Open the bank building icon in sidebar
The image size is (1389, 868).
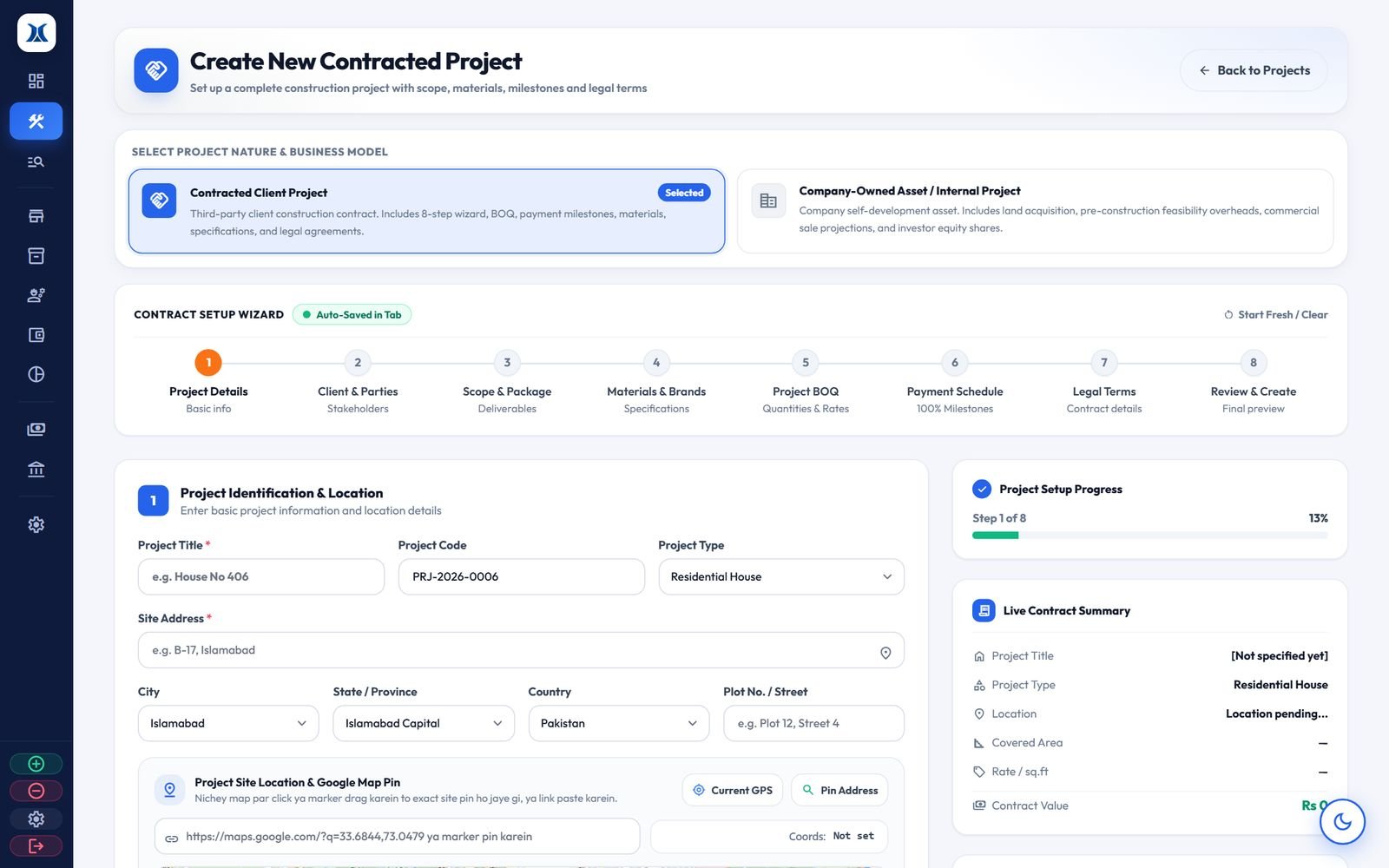(x=36, y=469)
